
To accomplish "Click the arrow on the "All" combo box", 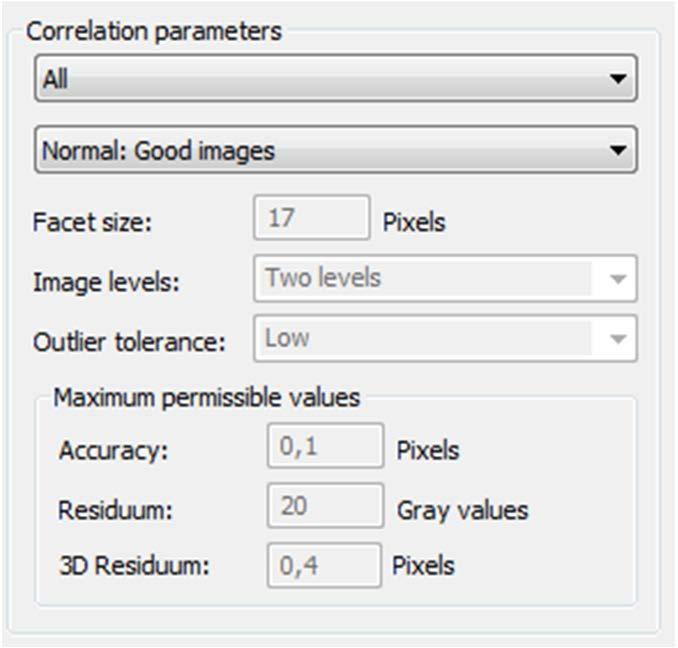I will point(617,79).
